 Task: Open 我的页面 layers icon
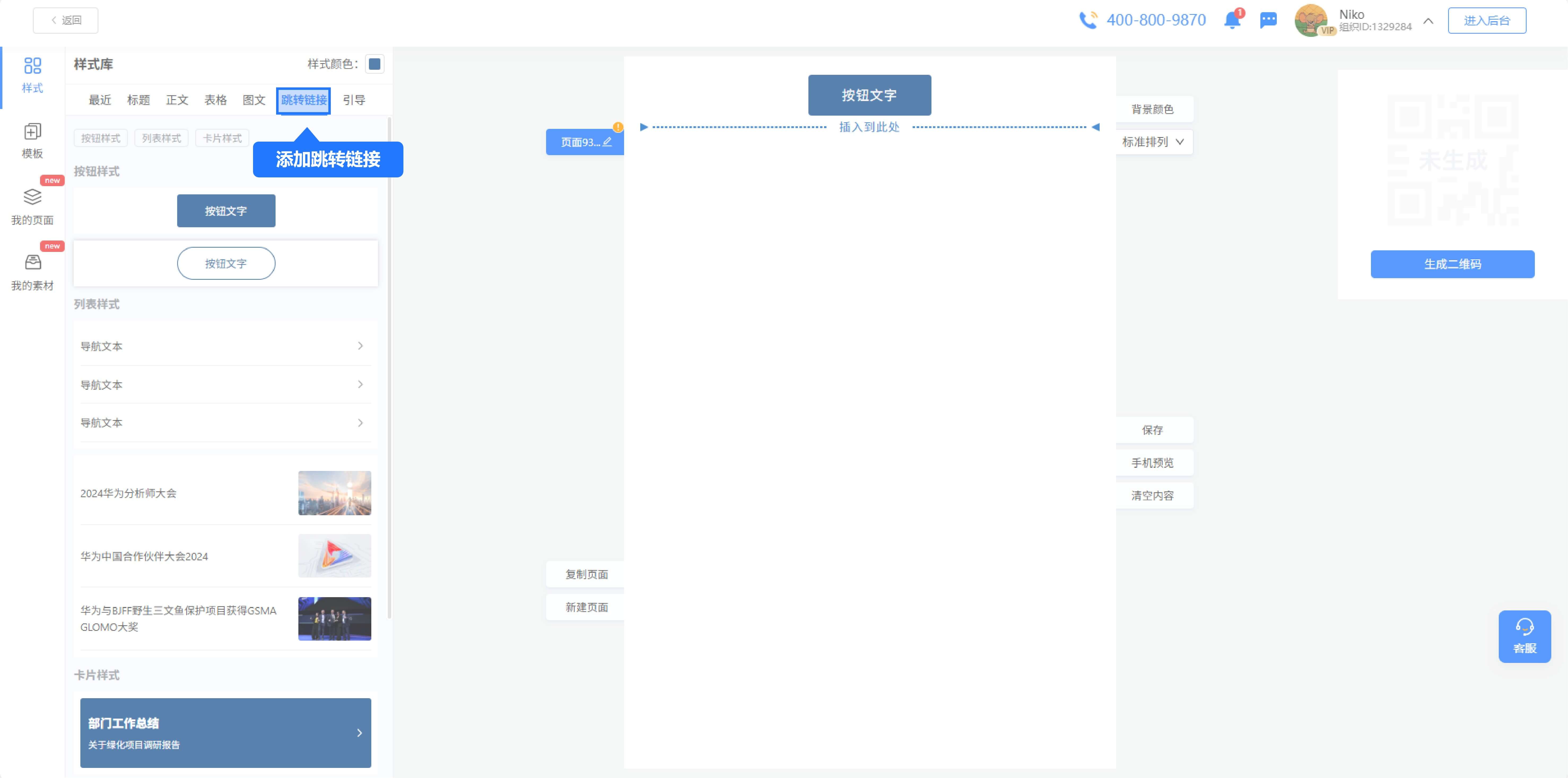pos(32,197)
